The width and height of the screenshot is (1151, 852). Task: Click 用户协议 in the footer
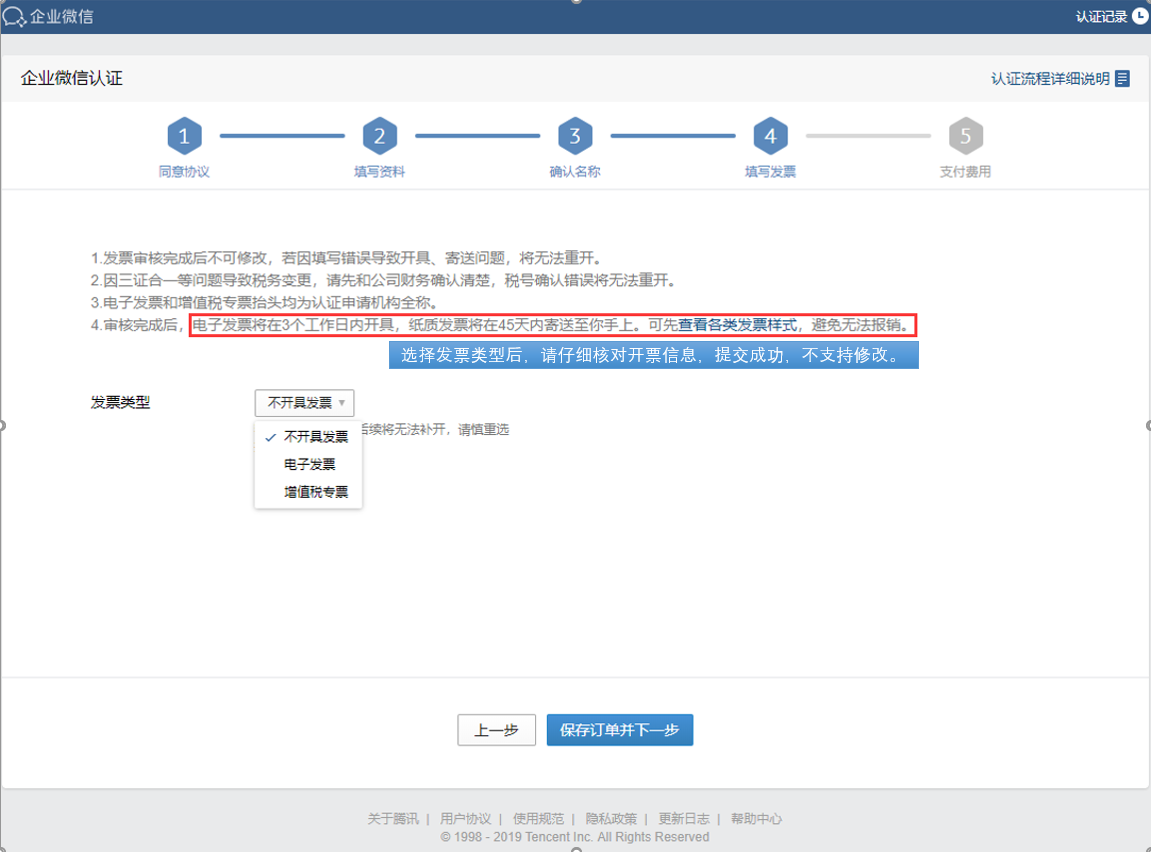(465, 818)
